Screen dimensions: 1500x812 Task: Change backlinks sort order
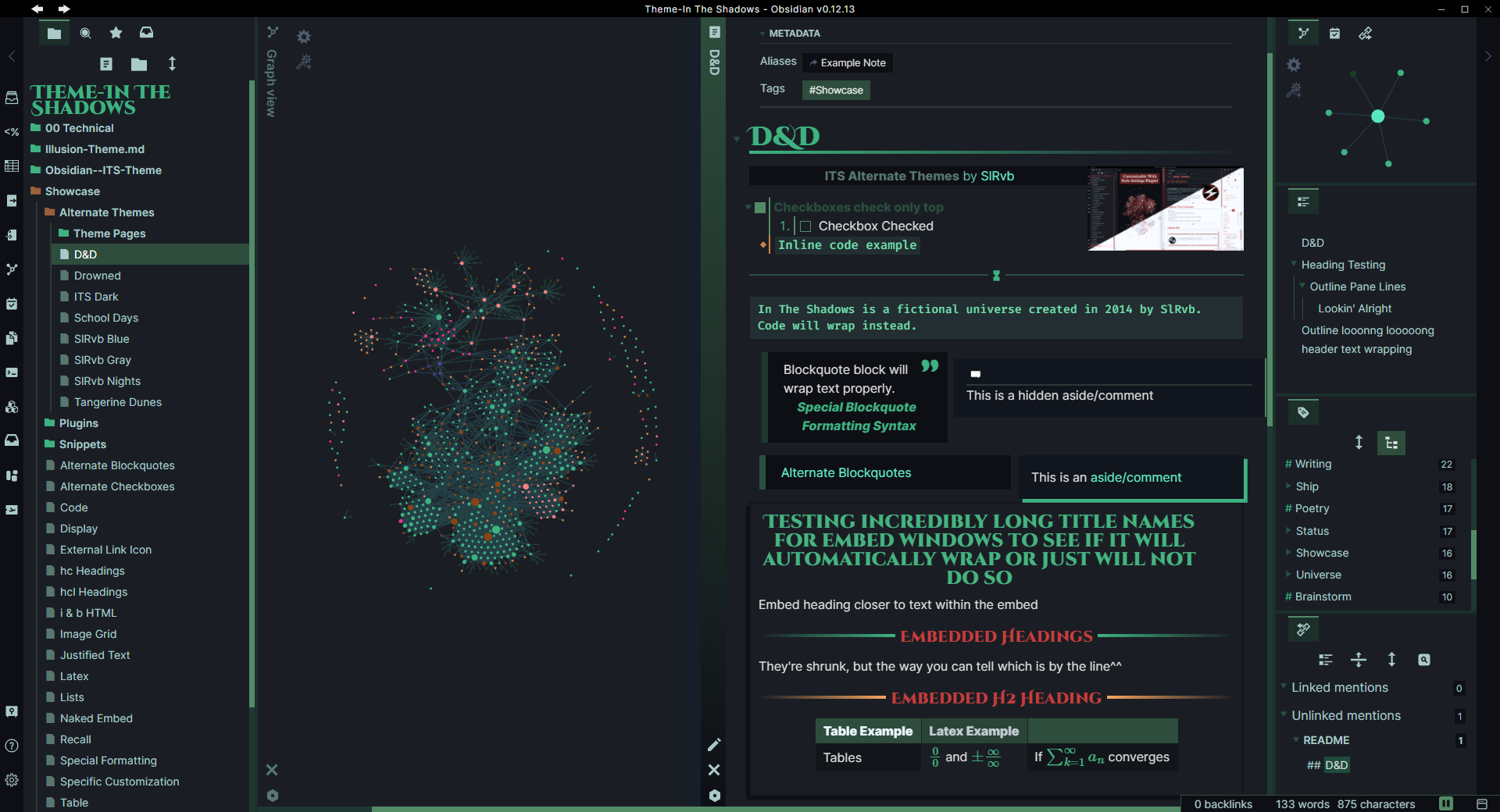(1391, 660)
